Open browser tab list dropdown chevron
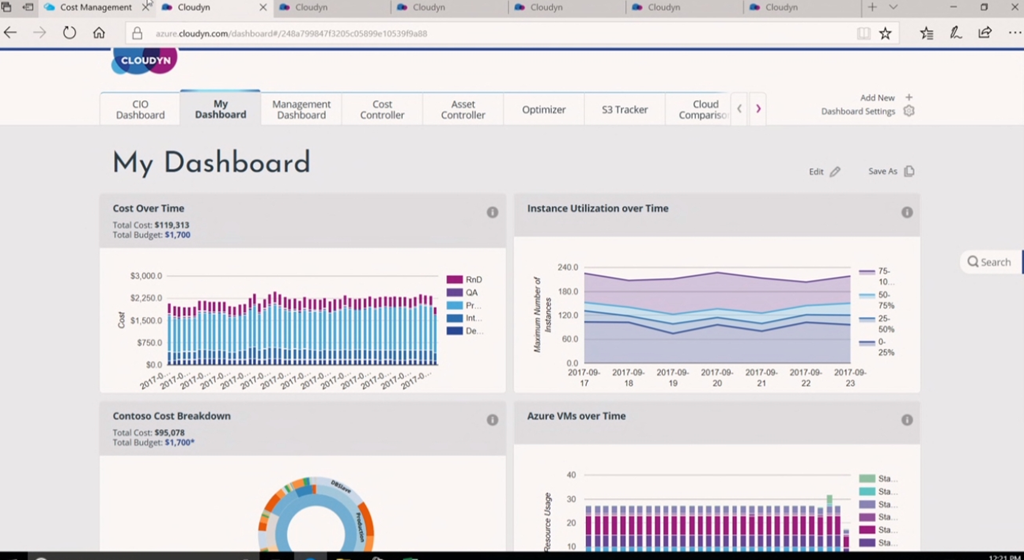This screenshot has height=560, width=1024. 893,7
